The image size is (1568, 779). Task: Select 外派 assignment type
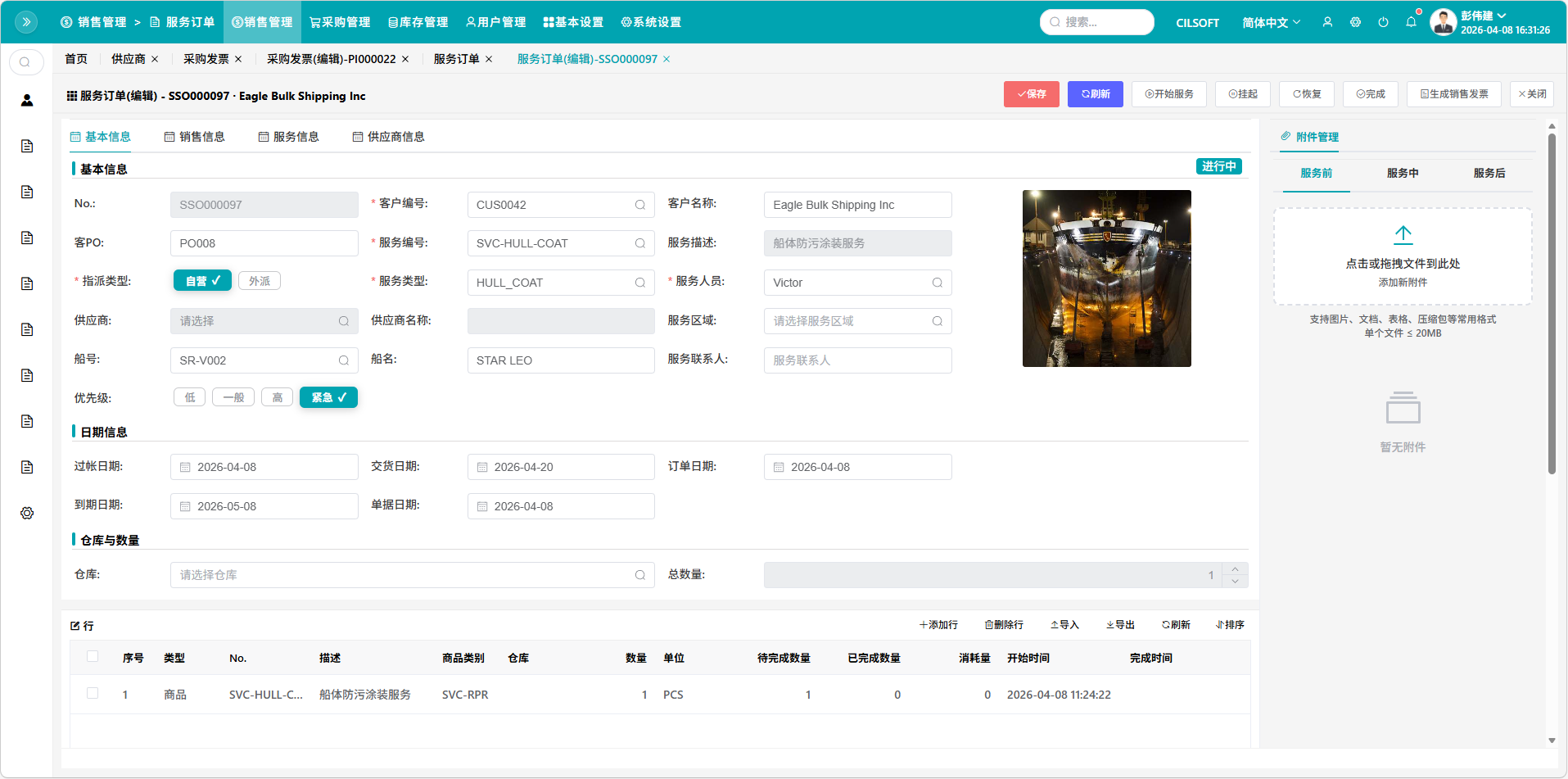click(x=260, y=281)
